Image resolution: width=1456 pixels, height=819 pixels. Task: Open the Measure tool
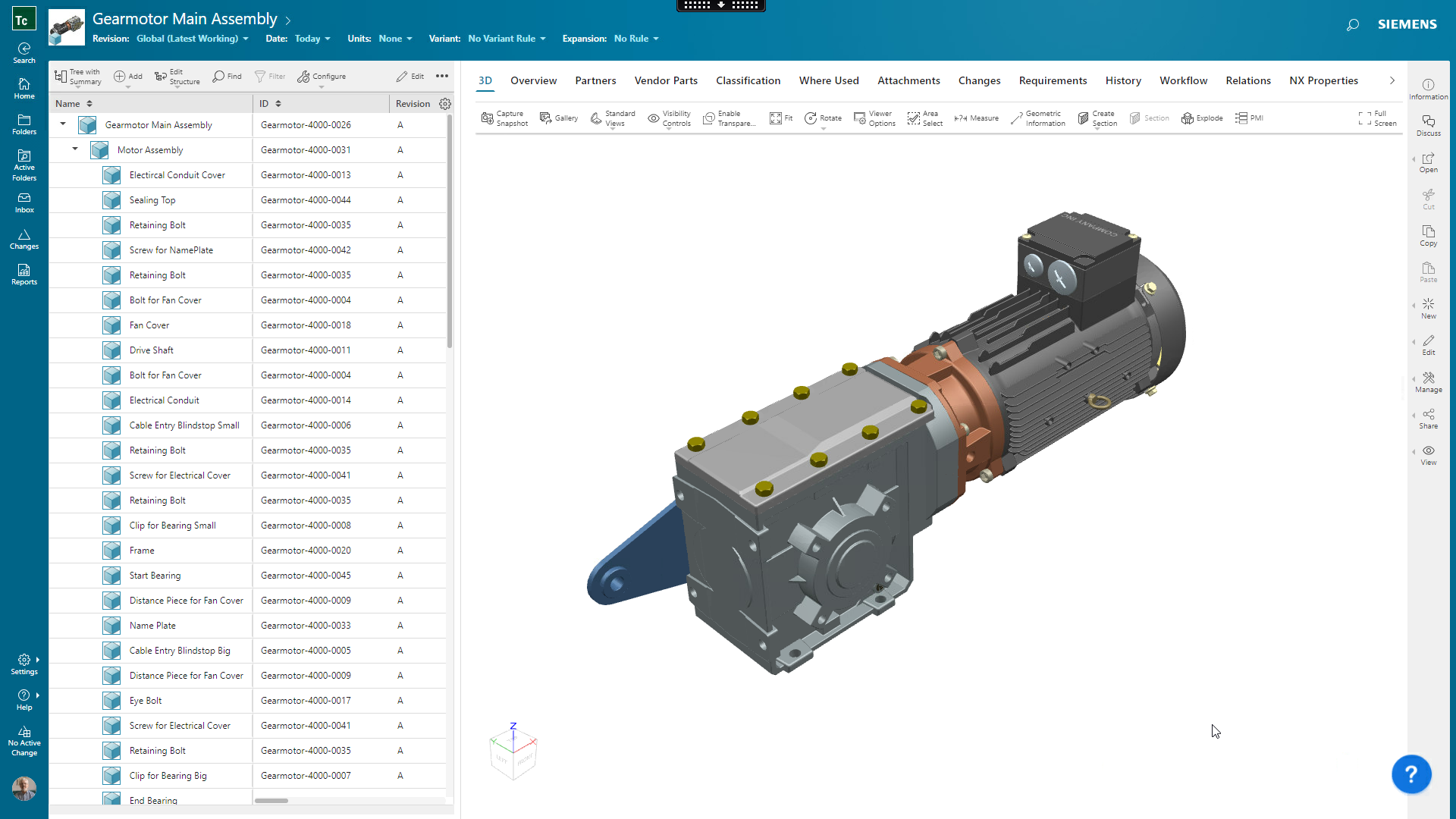[976, 118]
